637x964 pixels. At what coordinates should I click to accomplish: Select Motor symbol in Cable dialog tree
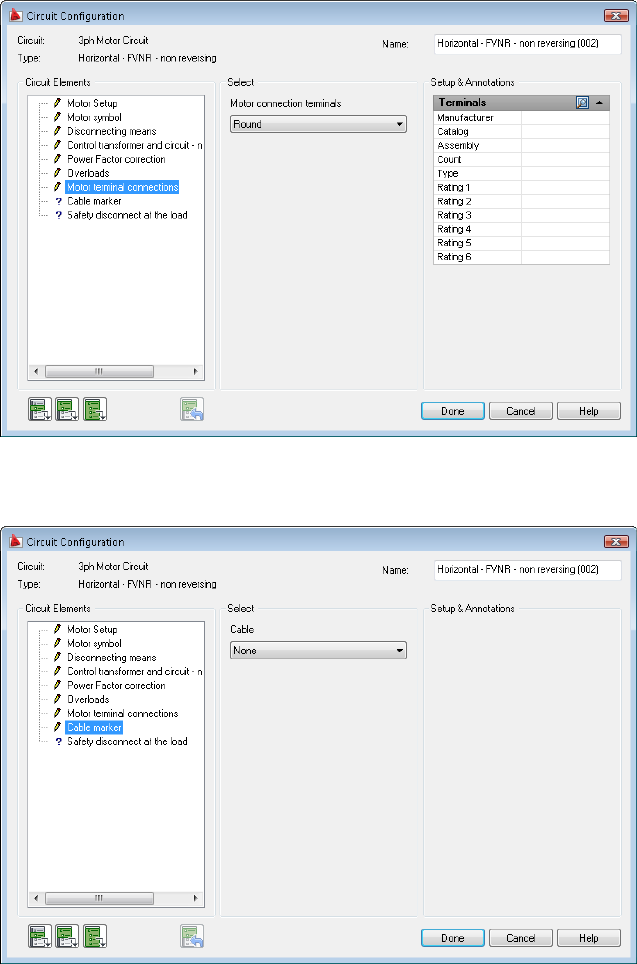tap(94, 643)
